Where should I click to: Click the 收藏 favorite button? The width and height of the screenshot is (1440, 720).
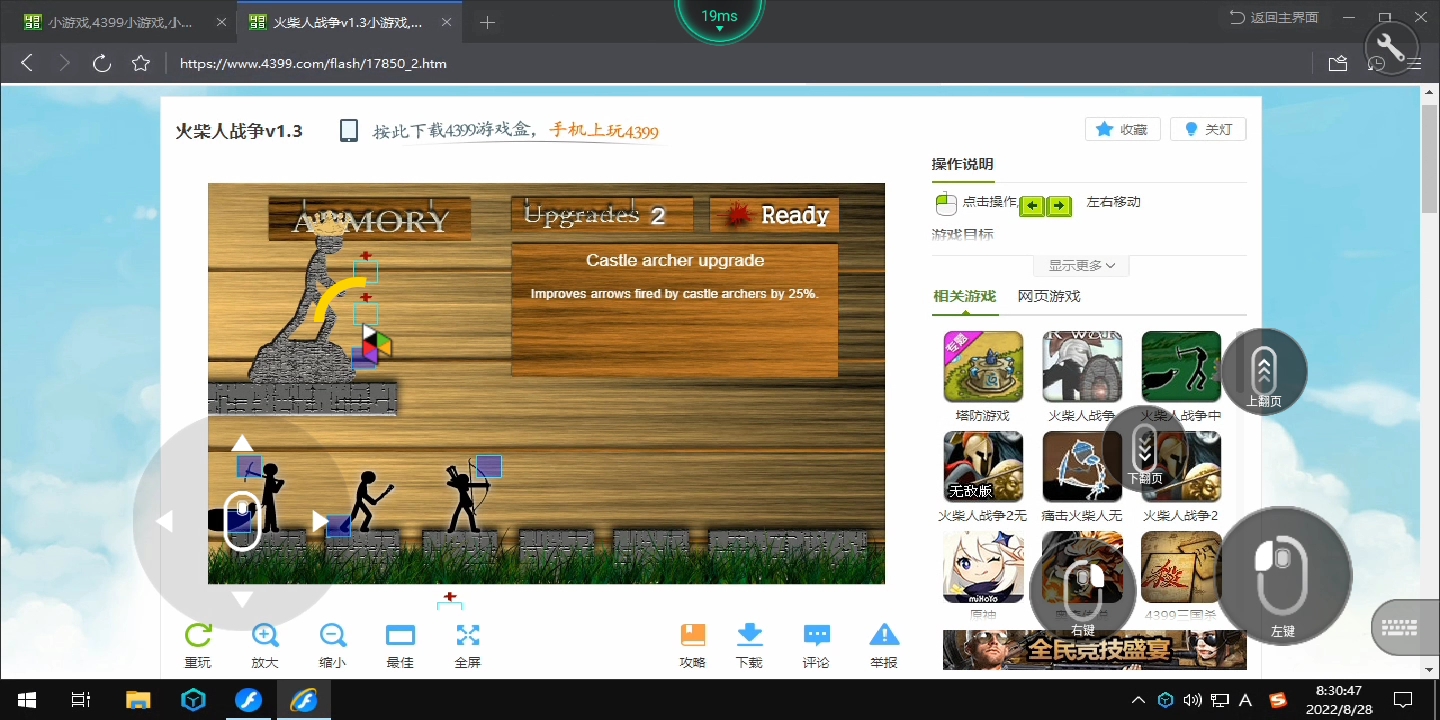(x=1123, y=129)
